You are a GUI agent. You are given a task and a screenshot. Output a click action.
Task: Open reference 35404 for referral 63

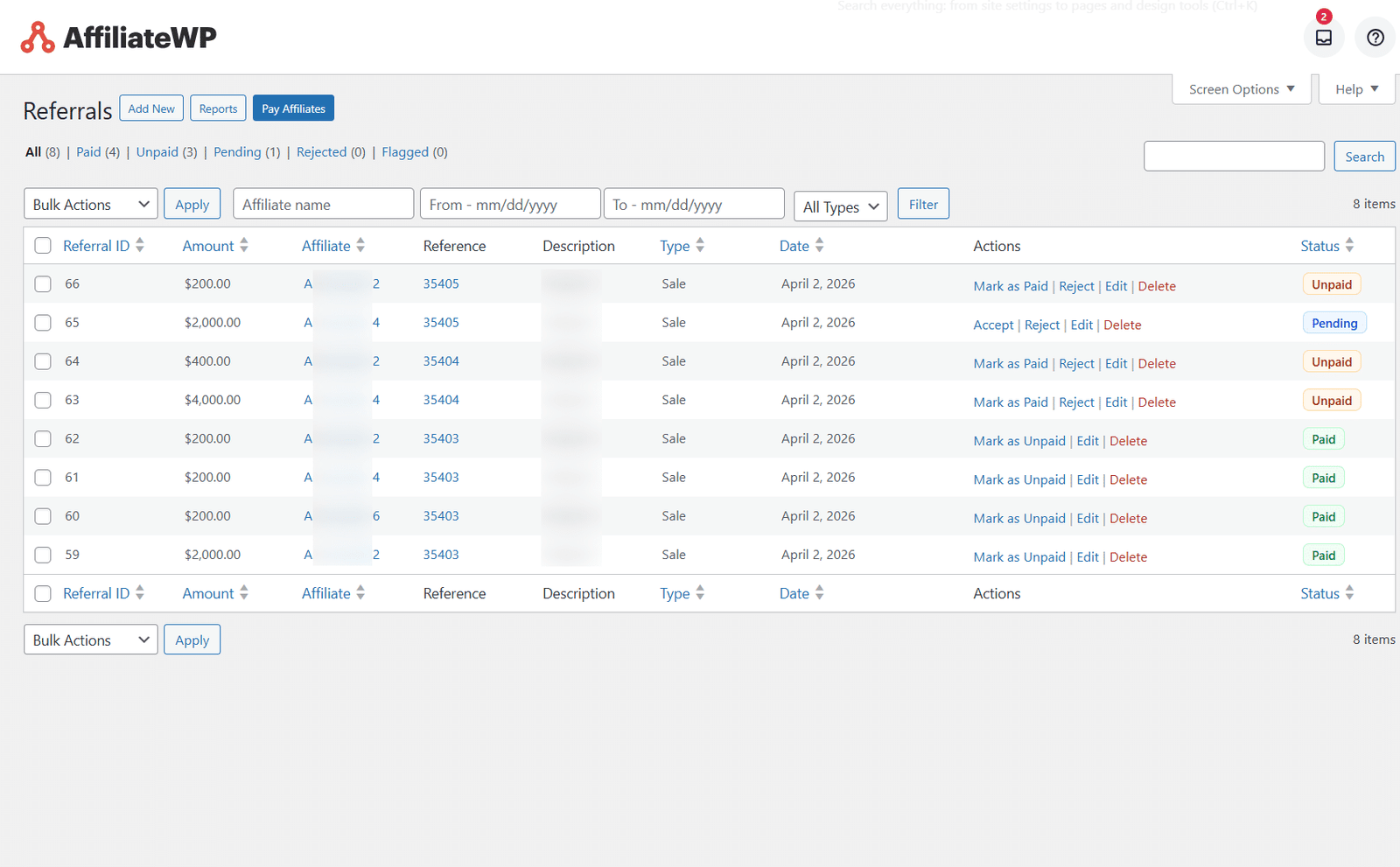click(x=441, y=400)
